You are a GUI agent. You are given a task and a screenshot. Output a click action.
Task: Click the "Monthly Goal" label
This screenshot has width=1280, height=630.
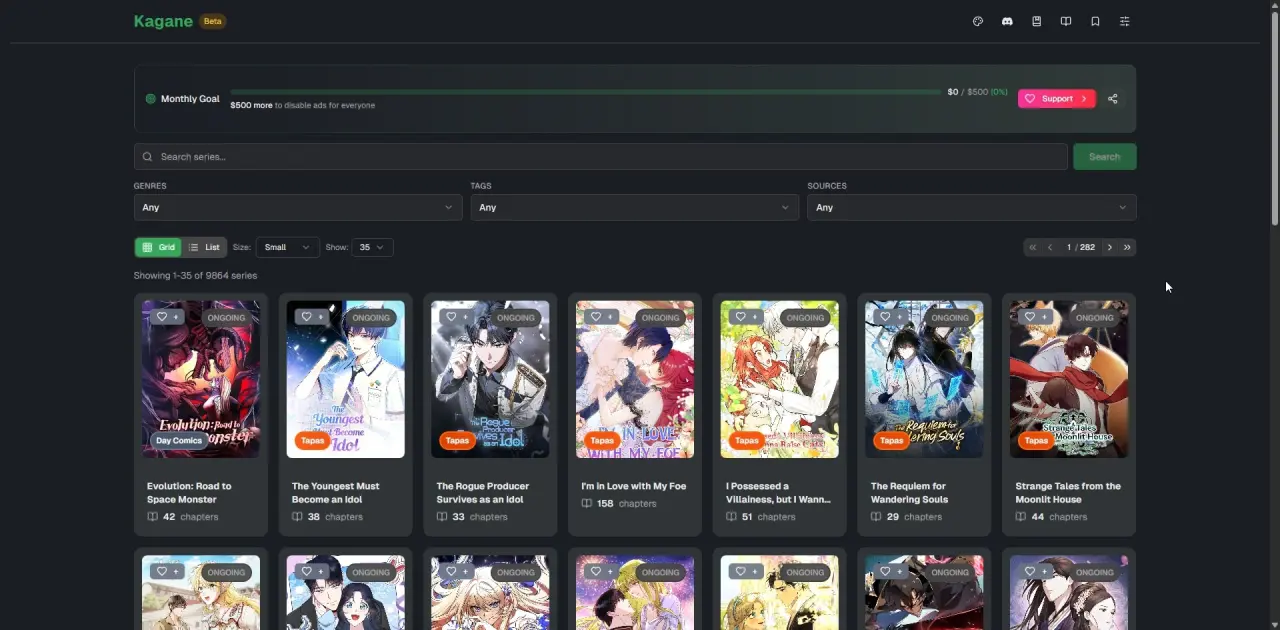(190, 99)
